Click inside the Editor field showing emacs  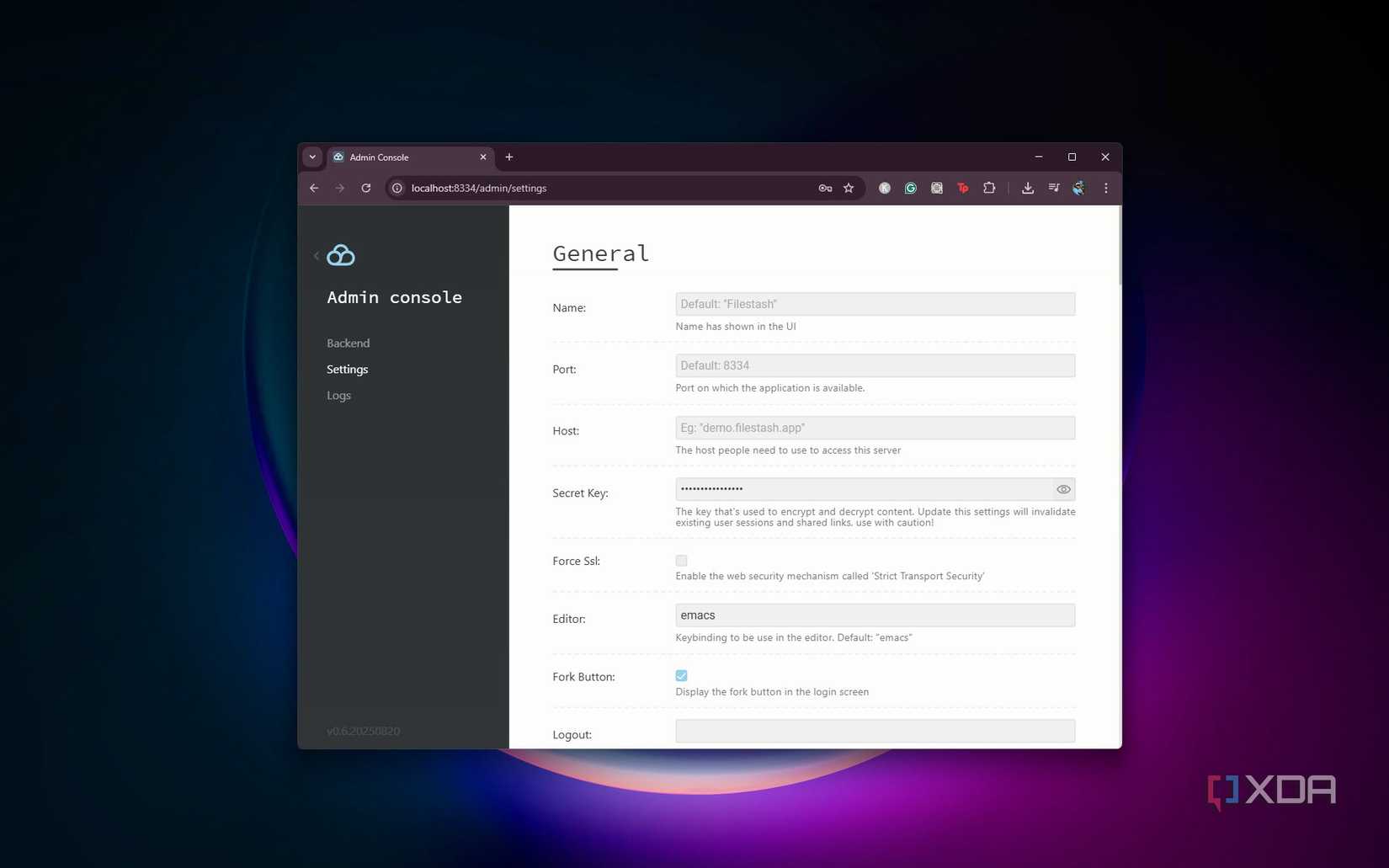click(x=875, y=615)
